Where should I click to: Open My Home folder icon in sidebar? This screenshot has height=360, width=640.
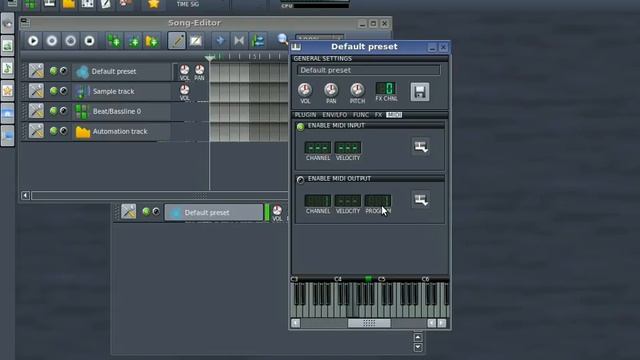7,113
